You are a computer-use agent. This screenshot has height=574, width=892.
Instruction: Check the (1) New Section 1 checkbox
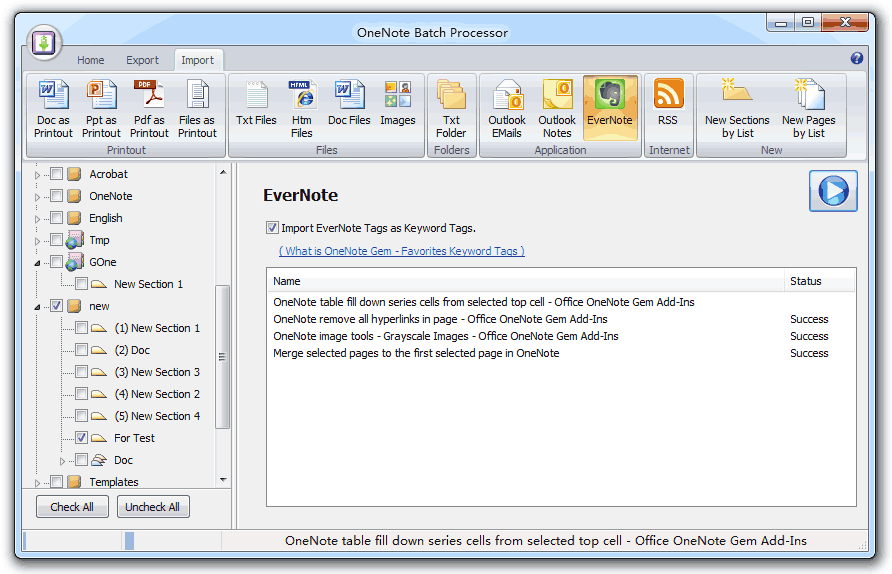[x=81, y=328]
